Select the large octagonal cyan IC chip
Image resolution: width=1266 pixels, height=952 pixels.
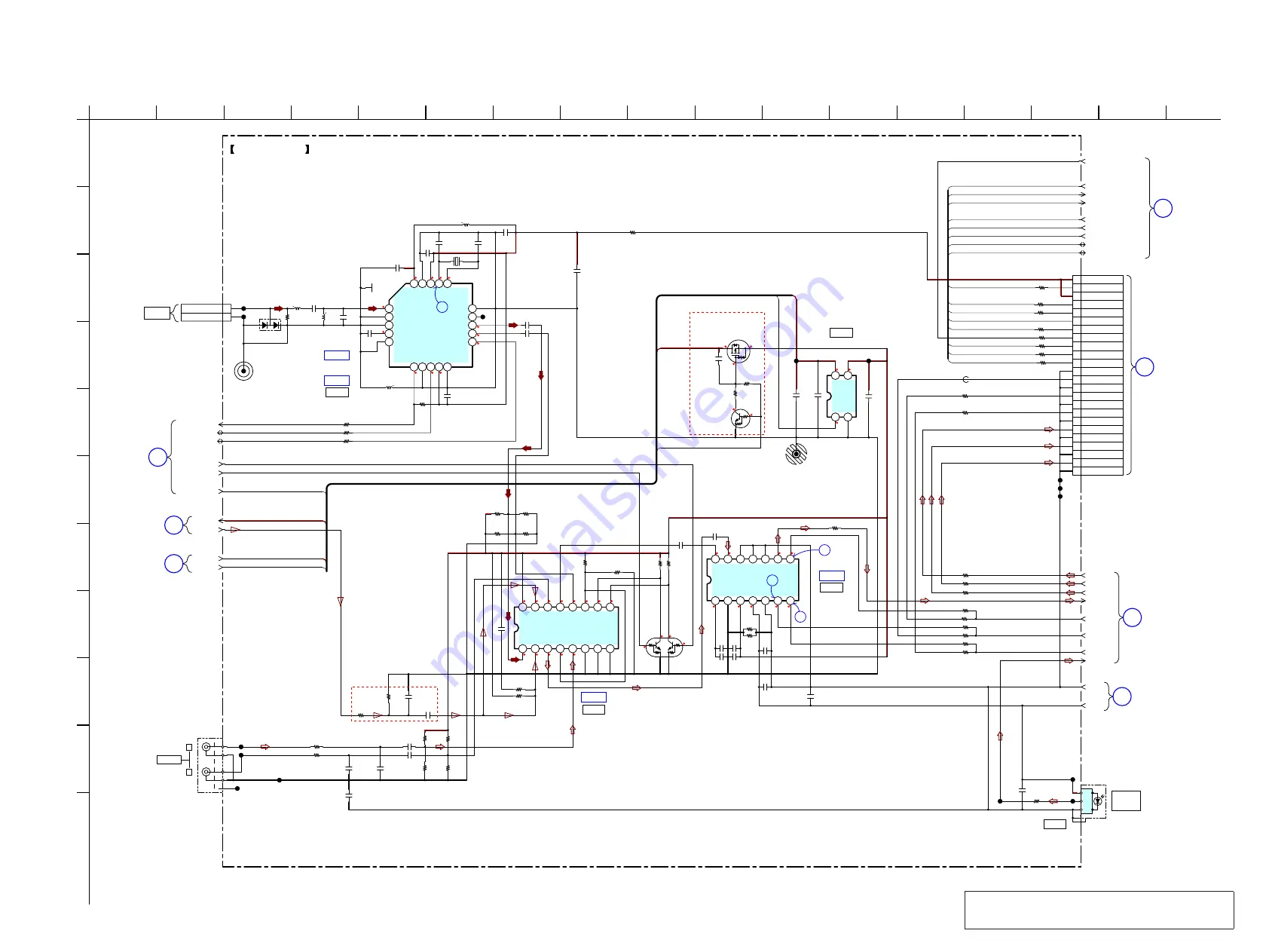pyautogui.click(x=430, y=326)
